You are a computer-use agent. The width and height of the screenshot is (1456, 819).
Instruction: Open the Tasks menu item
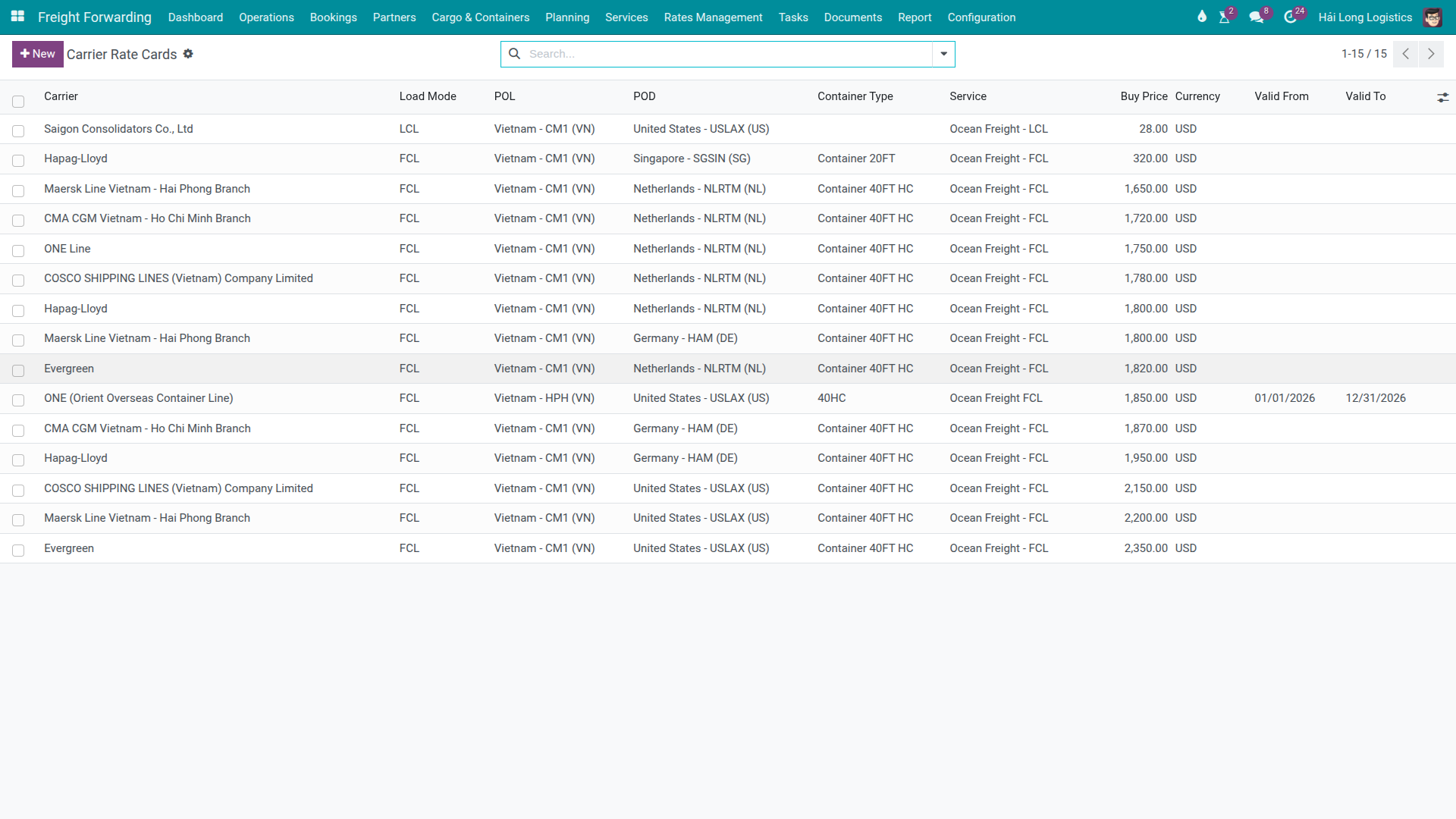pos(793,17)
